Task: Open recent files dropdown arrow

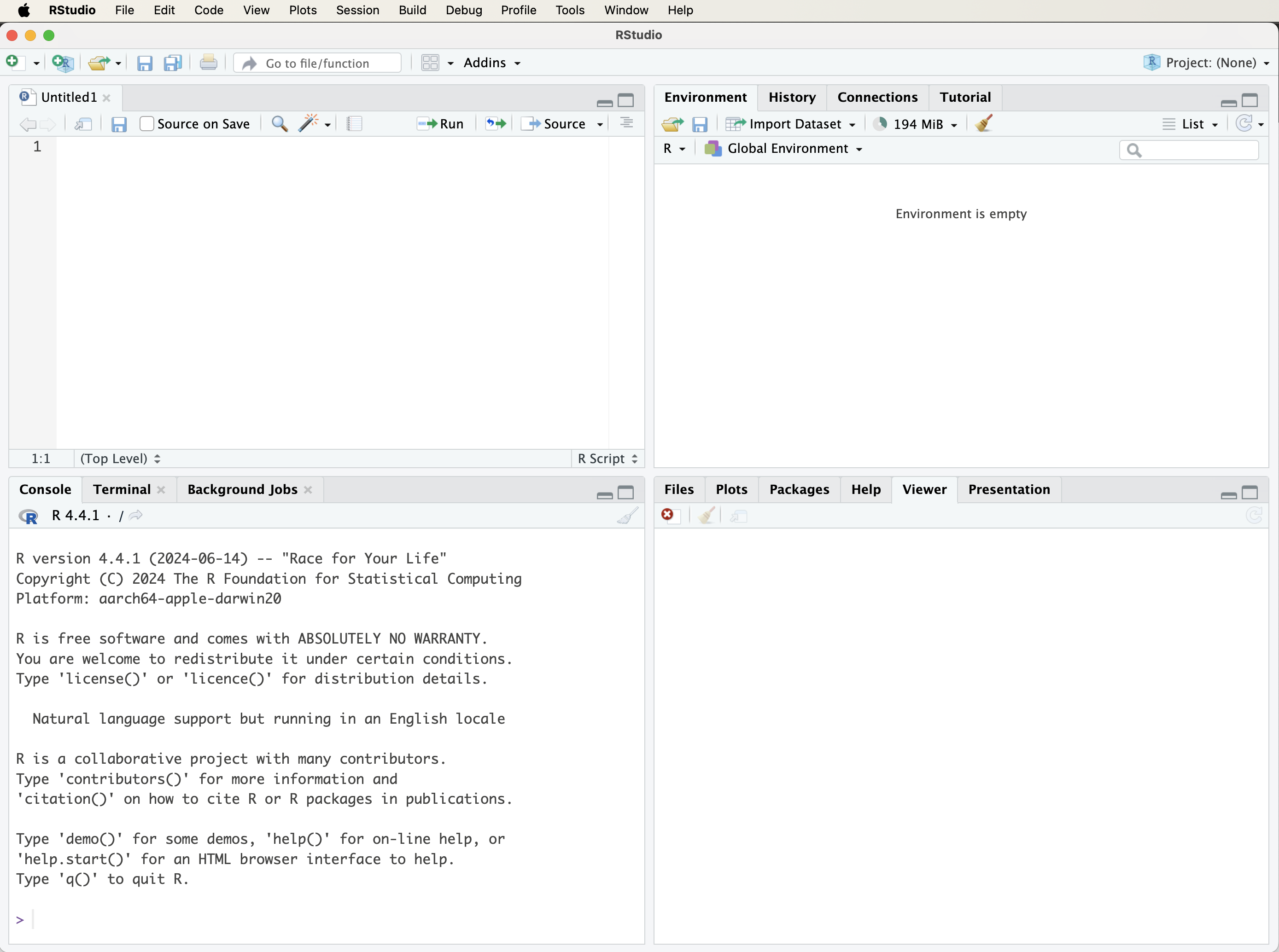Action: point(118,64)
